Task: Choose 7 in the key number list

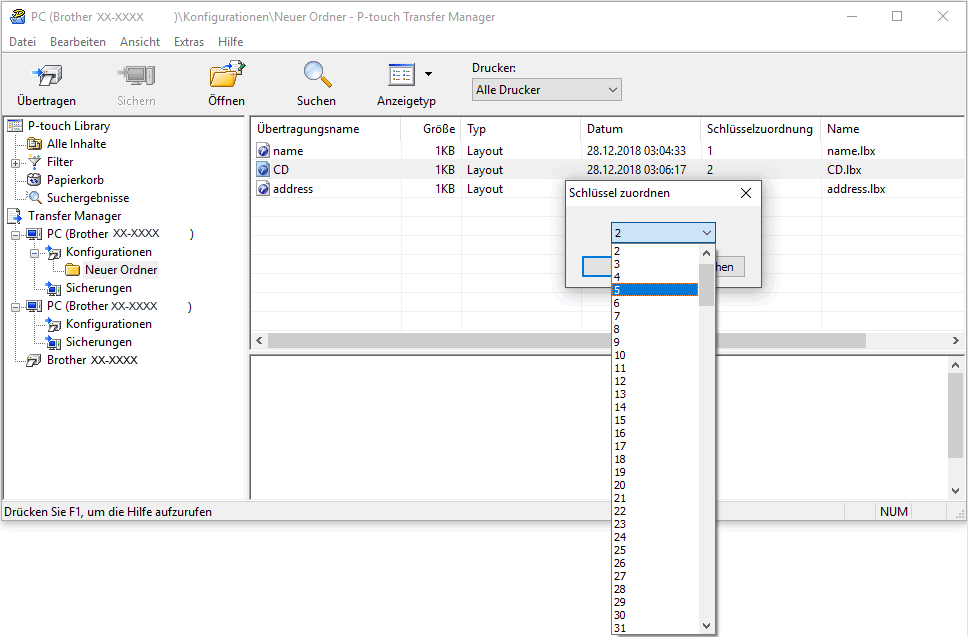Action: (x=655, y=316)
